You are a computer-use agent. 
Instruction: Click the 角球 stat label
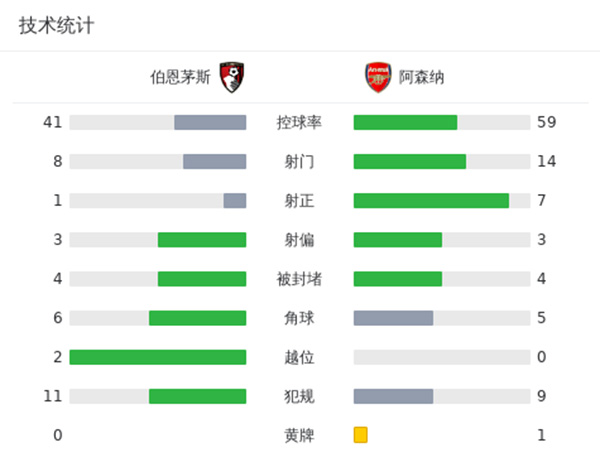[x=299, y=318]
